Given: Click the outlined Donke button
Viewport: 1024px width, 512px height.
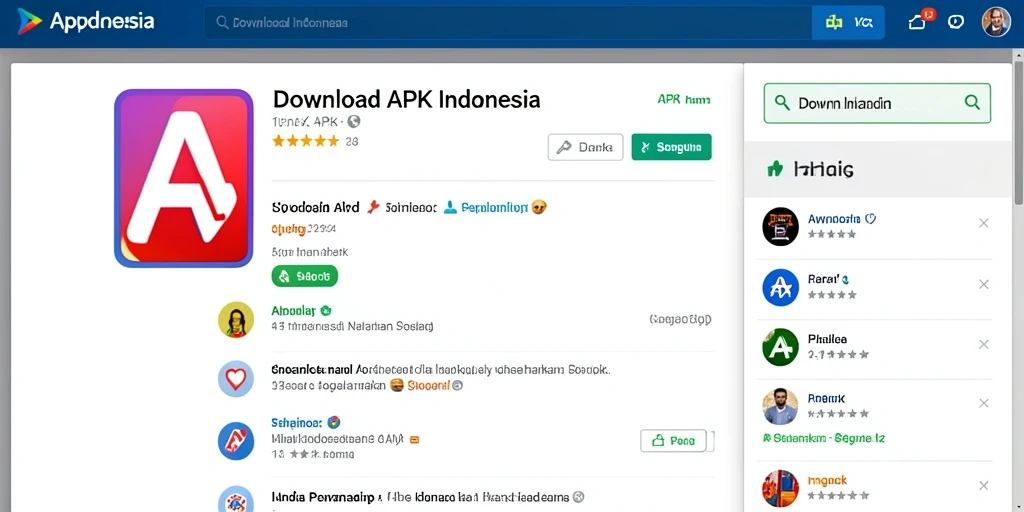Looking at the screenshot, I should tap(585, 147).
